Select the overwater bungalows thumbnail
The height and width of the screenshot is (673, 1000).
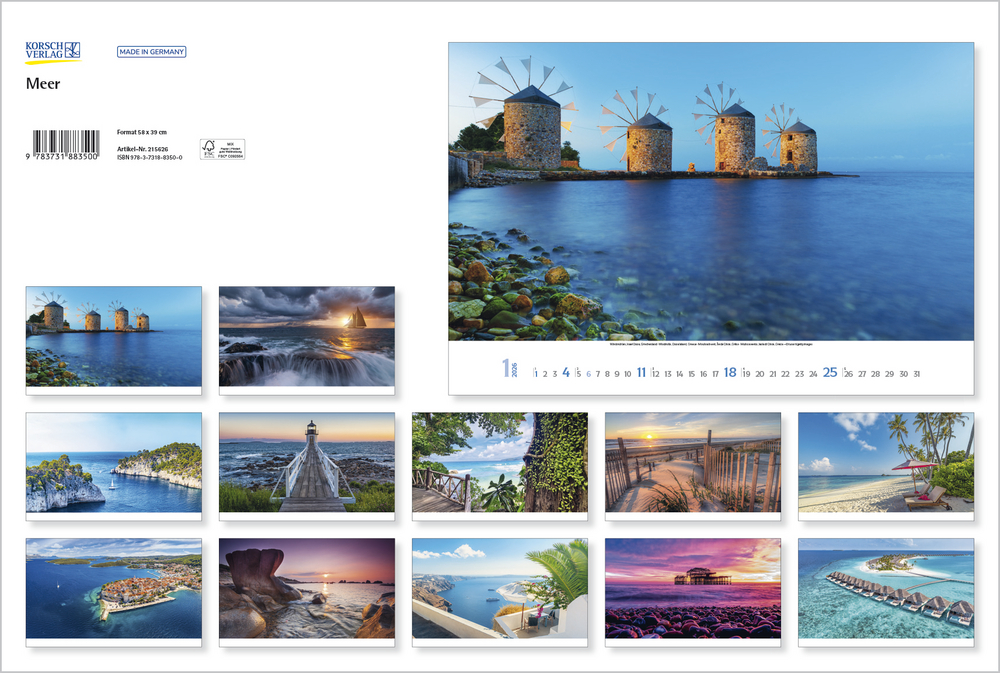[x=885, y=588]
